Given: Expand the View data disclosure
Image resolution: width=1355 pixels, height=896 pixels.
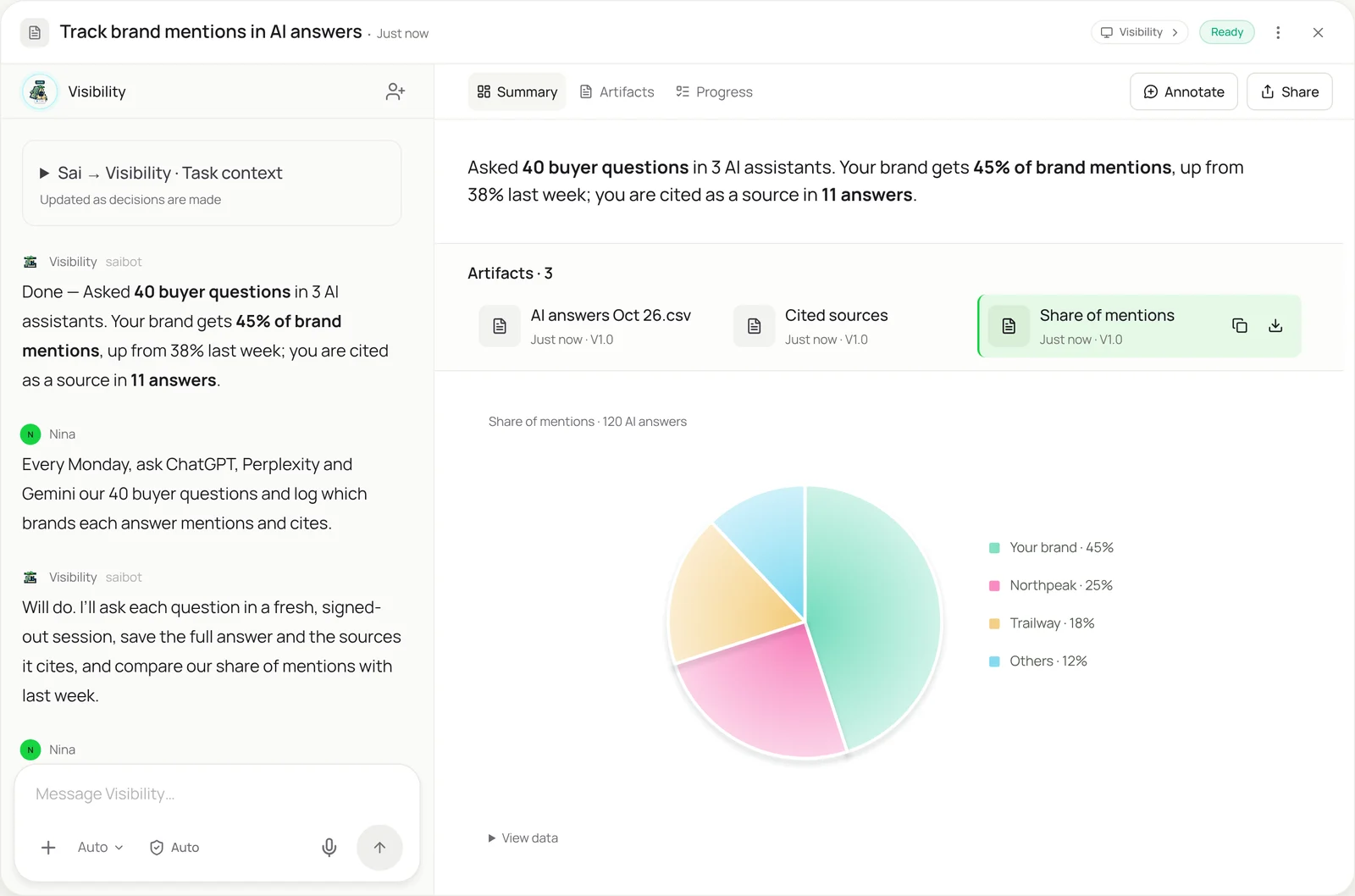Looking at the screenshot, I should [523, 838].
